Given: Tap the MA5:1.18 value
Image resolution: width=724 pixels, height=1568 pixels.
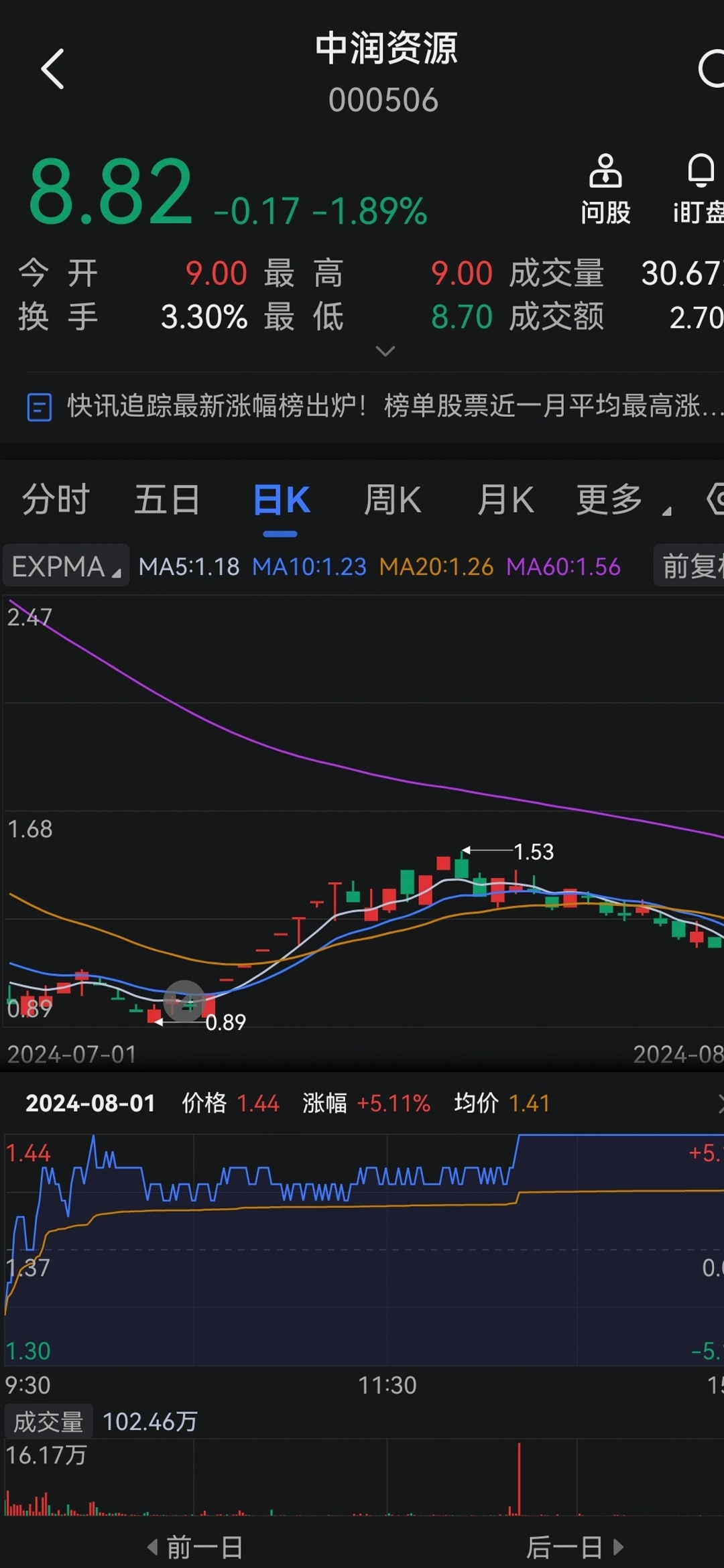Looking at the screenshot, I should pos(189,567).
